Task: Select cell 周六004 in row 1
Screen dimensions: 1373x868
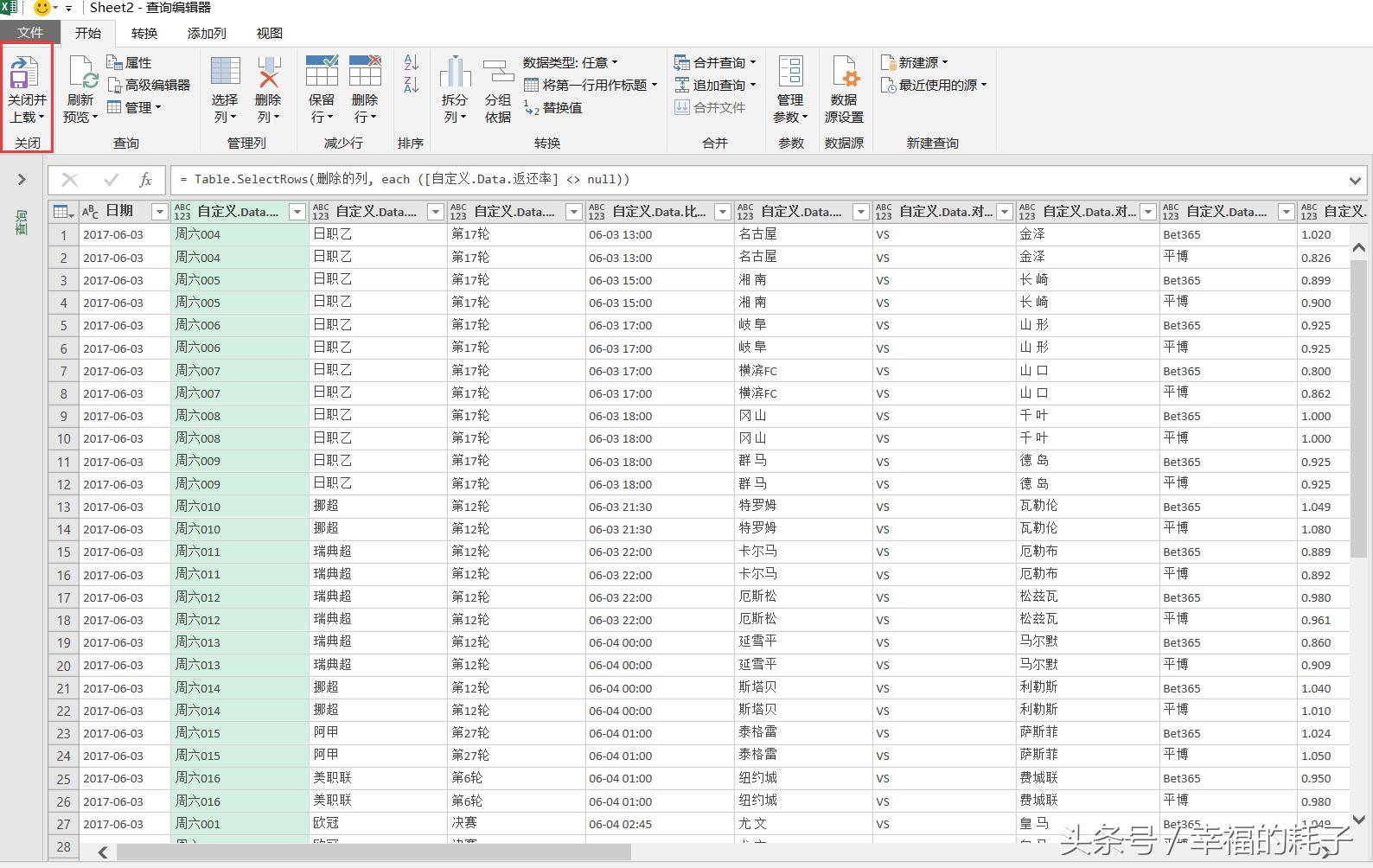Action: tap(239, 234)
